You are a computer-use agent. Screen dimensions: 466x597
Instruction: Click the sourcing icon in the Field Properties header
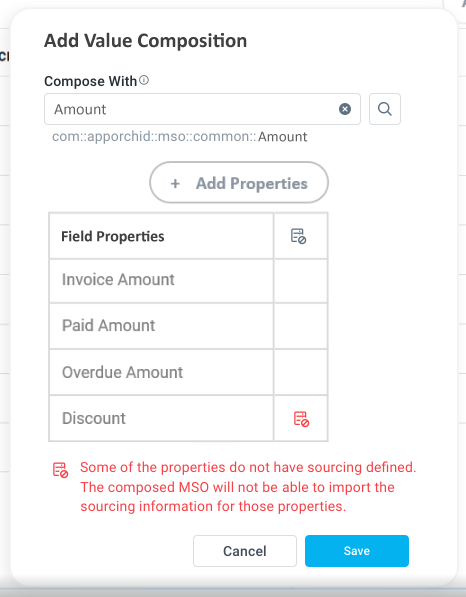pos(298,236)
